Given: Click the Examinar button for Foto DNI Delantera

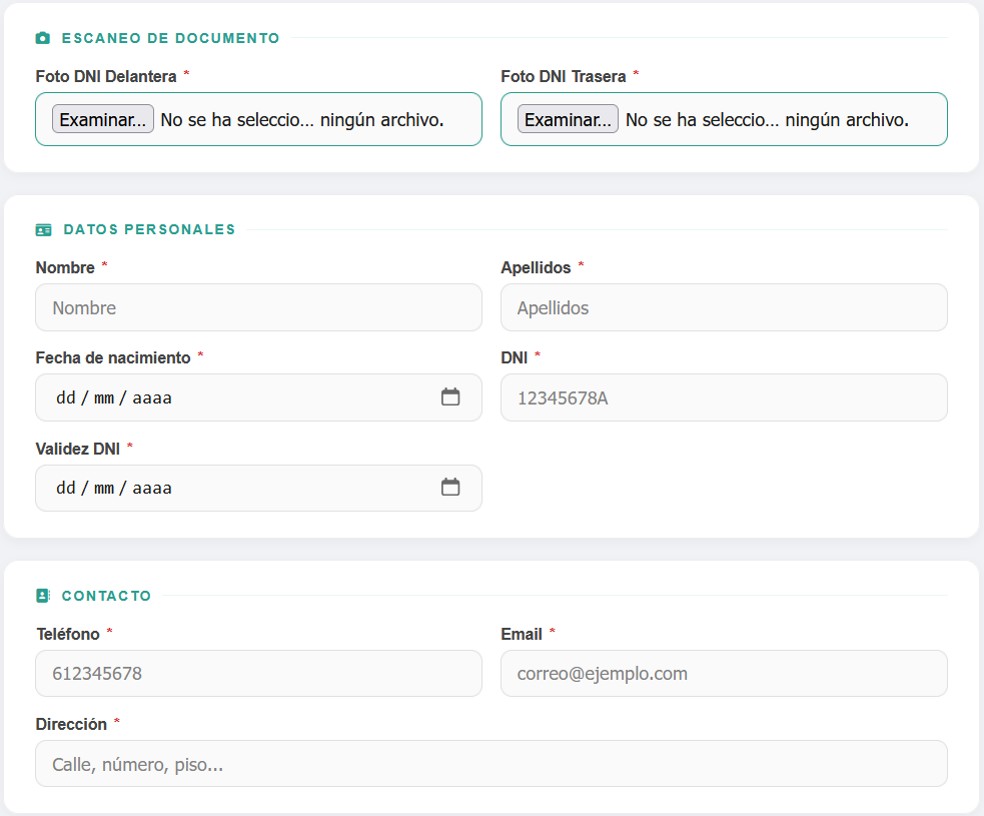Looking at the screenshot, I should (x=101, y=119).
